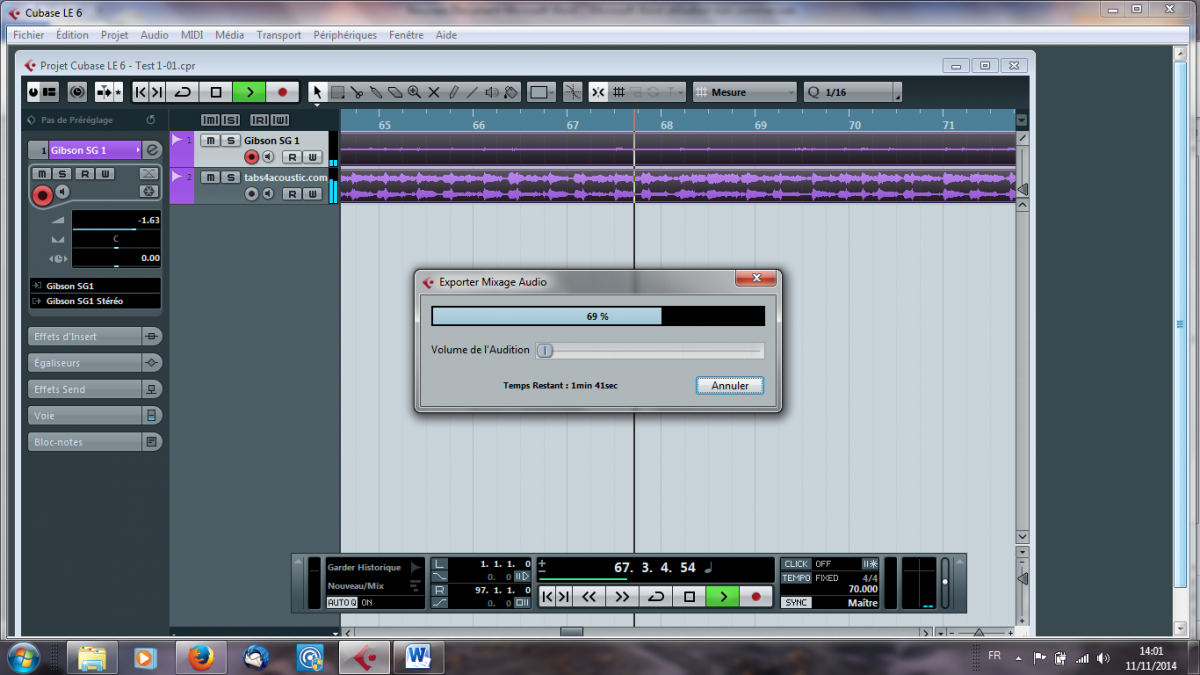This screenshot has width=1200, height=675.
Task: Toggle Snap on/off grid icon
Action: click(x=597, y=92)
